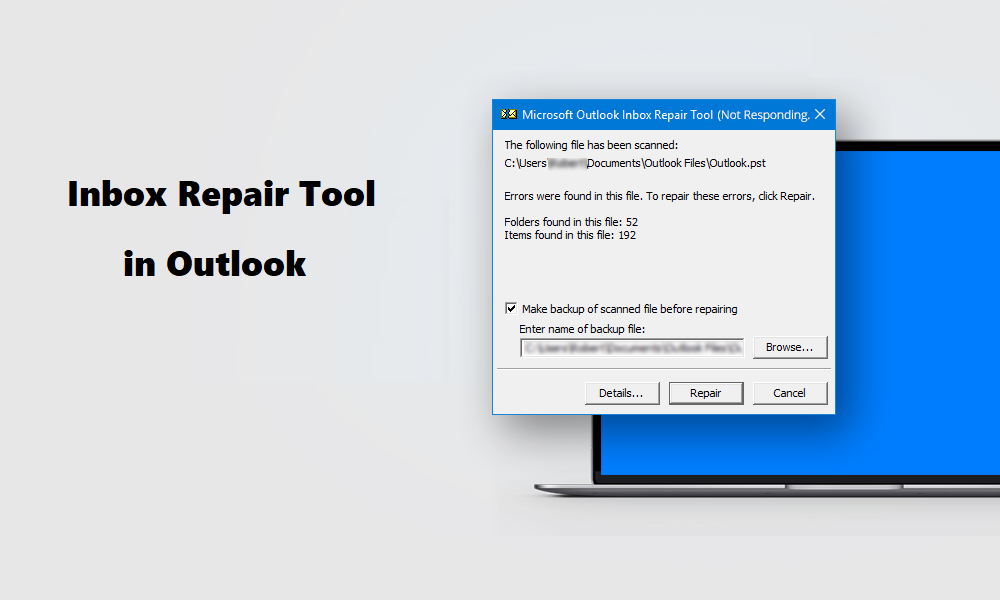
Task: Click the 'Enter name of backup file:' label
Action: [582, 329]
